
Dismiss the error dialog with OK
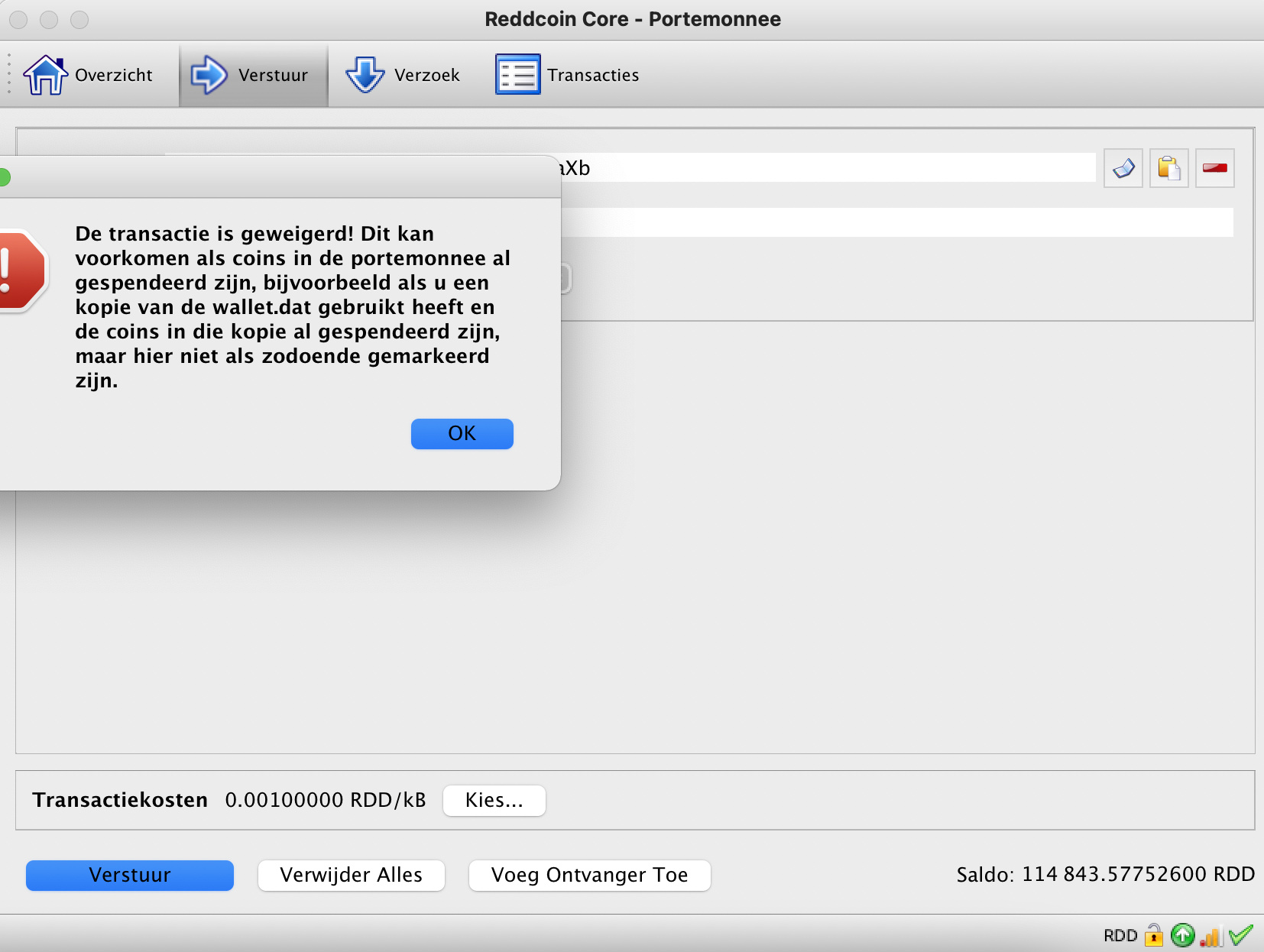tap(462, 434)
